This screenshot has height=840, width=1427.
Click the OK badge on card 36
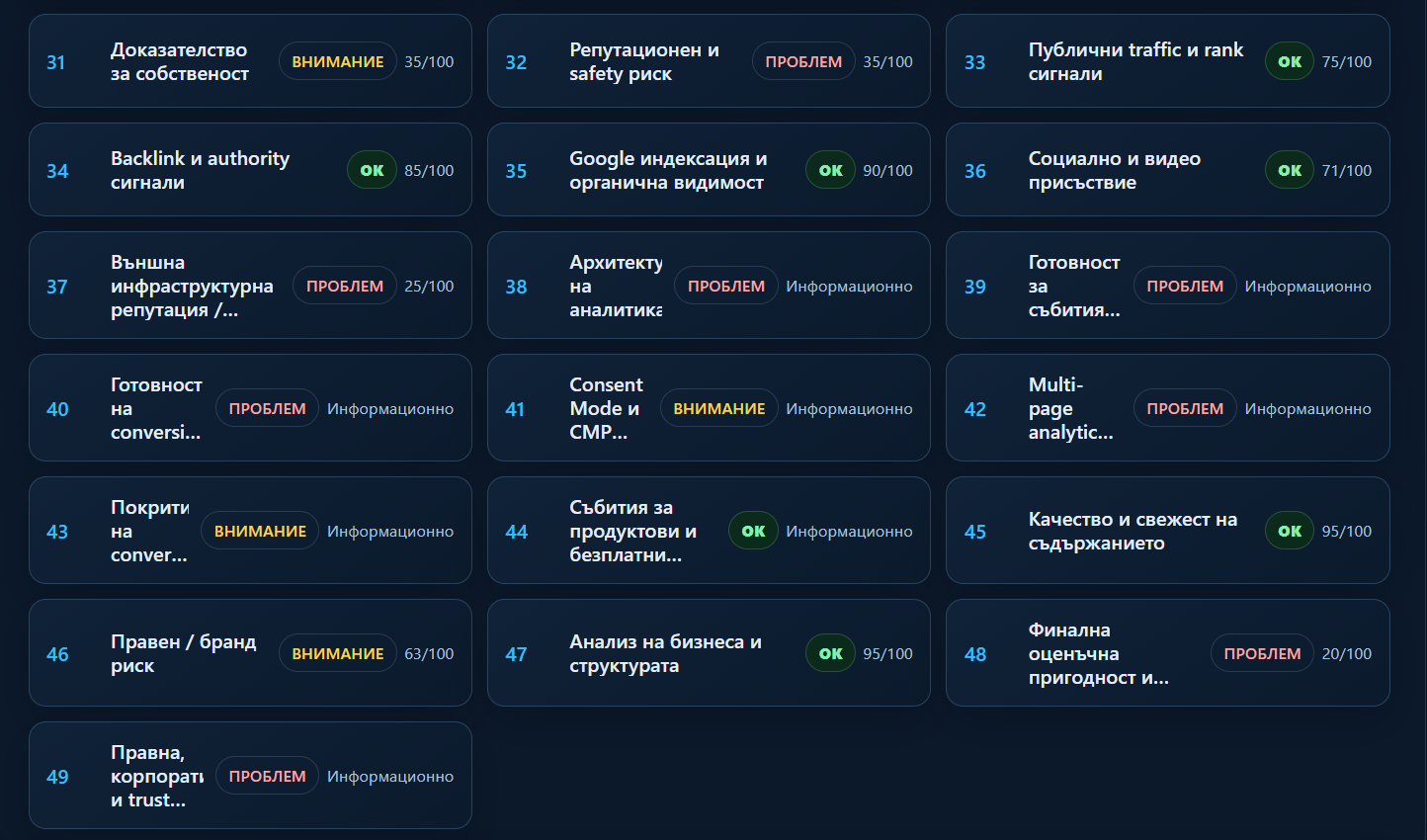(1290, 170)
